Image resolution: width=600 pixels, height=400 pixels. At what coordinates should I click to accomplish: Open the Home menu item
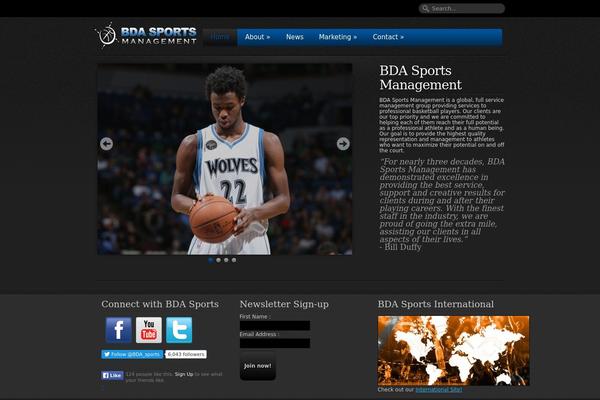pos(220,37)
